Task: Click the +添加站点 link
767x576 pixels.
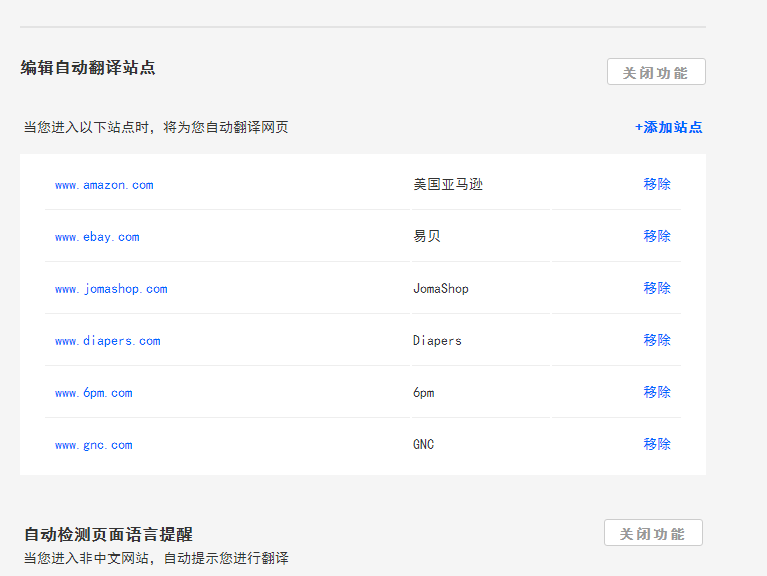Action: pos(668,127)
